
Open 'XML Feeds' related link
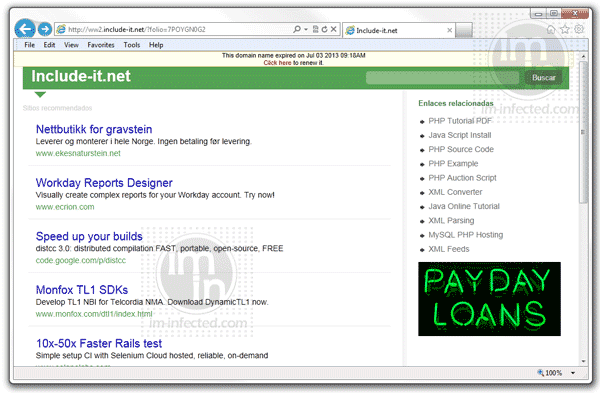coord(449,249)
